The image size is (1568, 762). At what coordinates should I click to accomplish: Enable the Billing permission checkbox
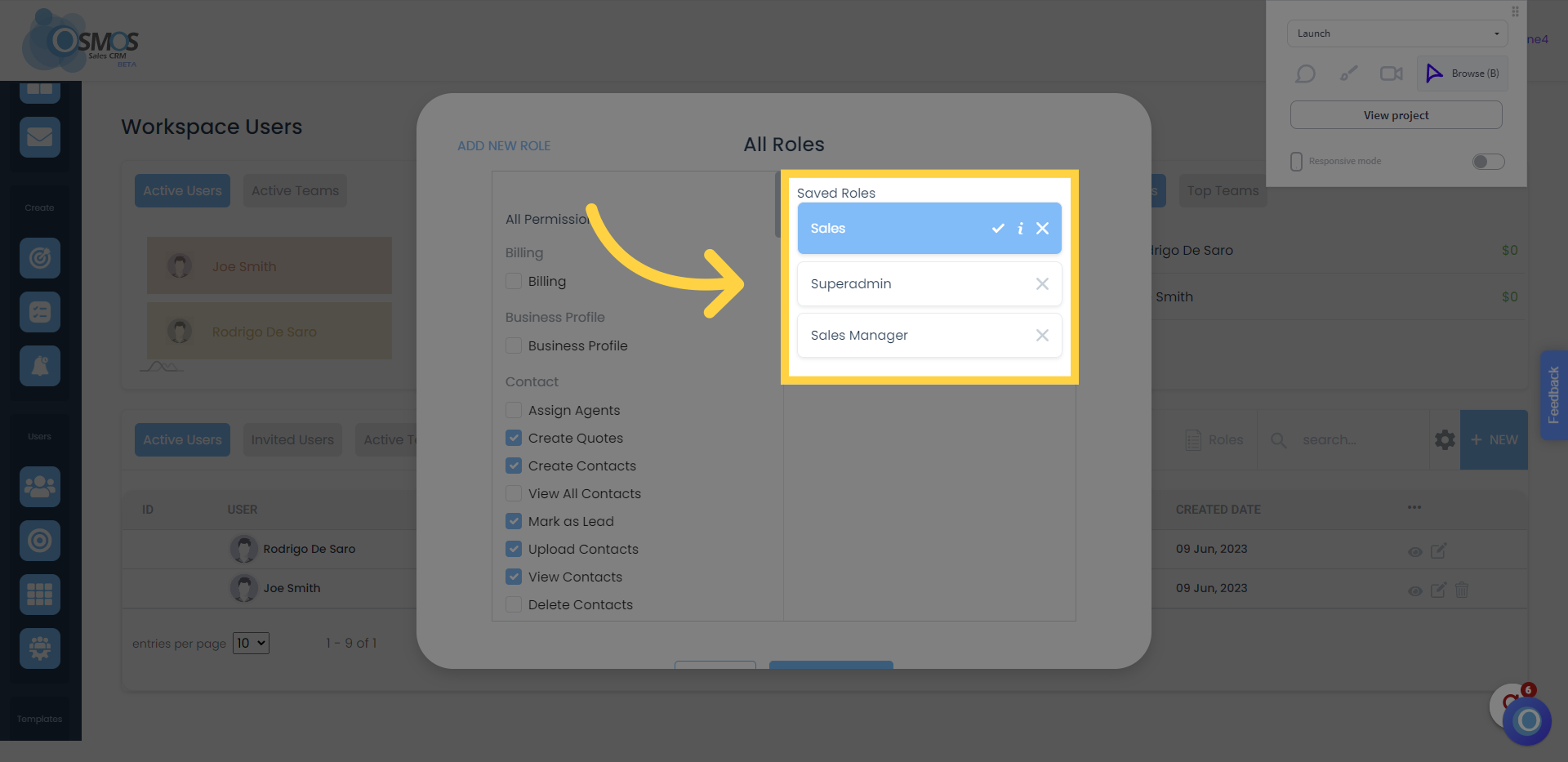click(514, 281)
